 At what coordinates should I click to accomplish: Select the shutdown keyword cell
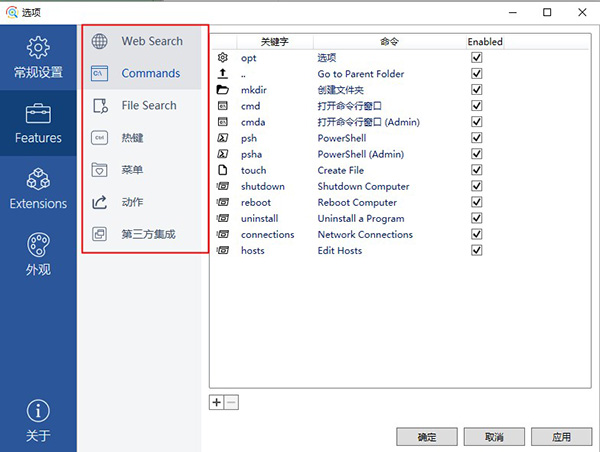click(263, 186)
